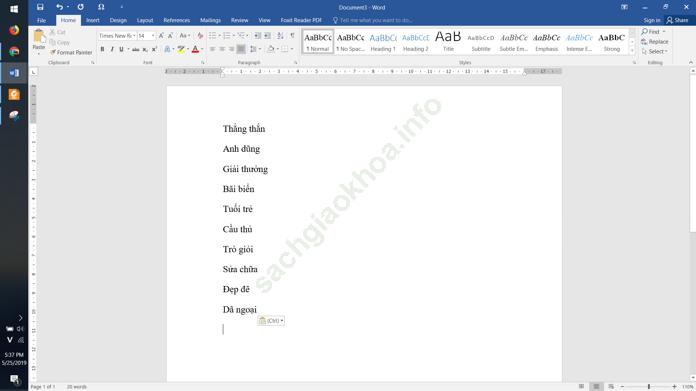Click Replace in the Editing group
Viewport: 696px width, 391px height.
(655, 42)
